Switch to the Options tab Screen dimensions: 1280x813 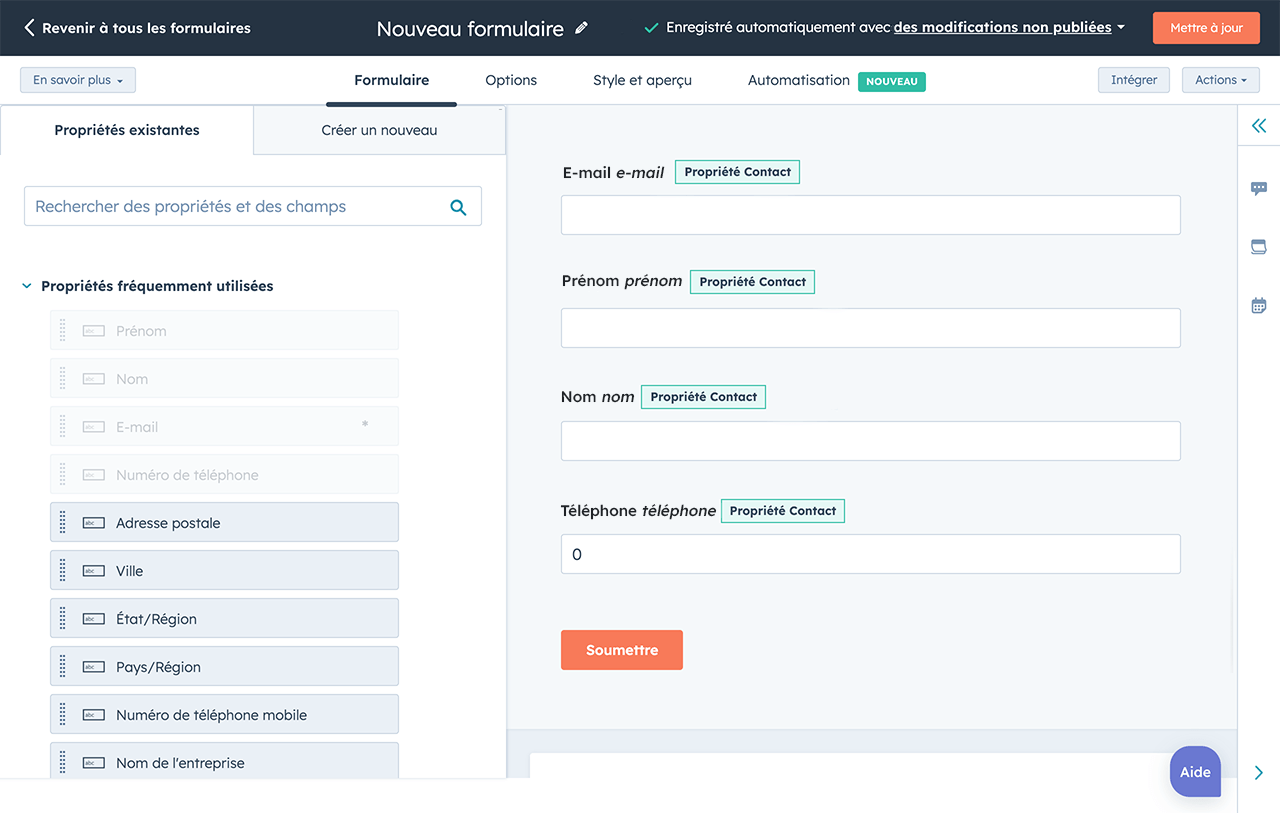pos(510,80)
